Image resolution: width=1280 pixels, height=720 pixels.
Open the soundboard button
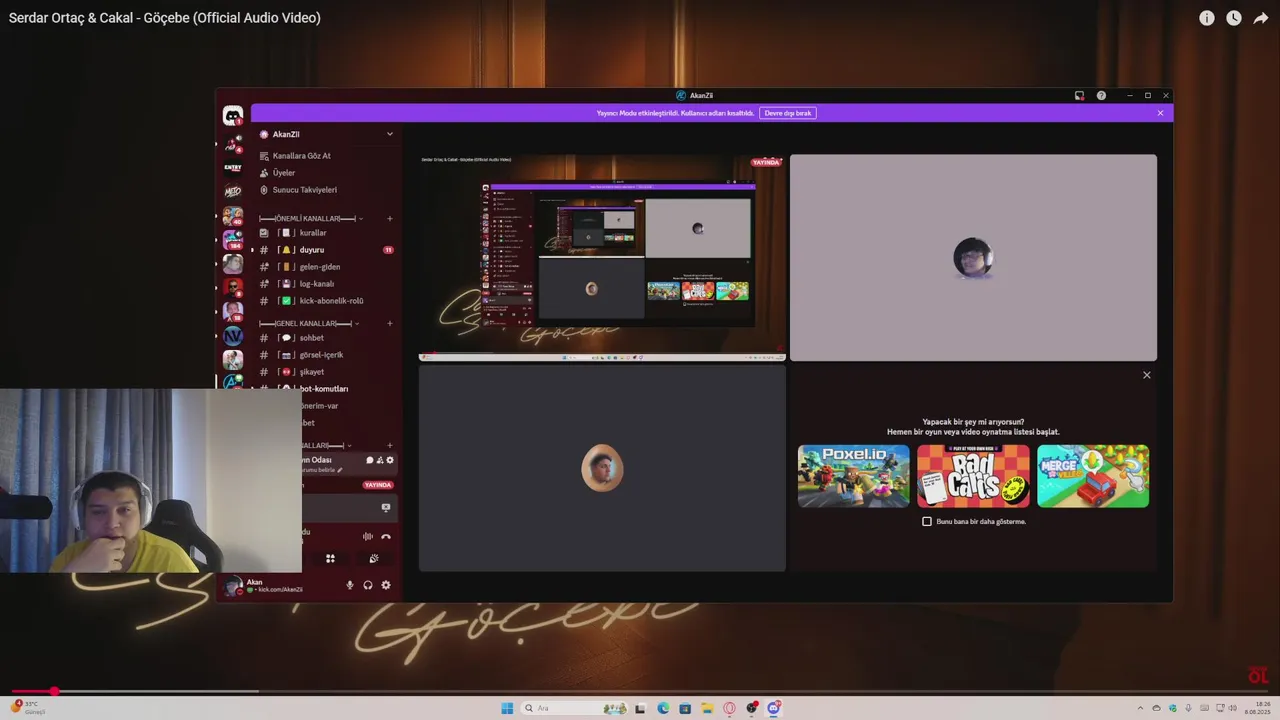pyautogui.click(x=373, y=559)
